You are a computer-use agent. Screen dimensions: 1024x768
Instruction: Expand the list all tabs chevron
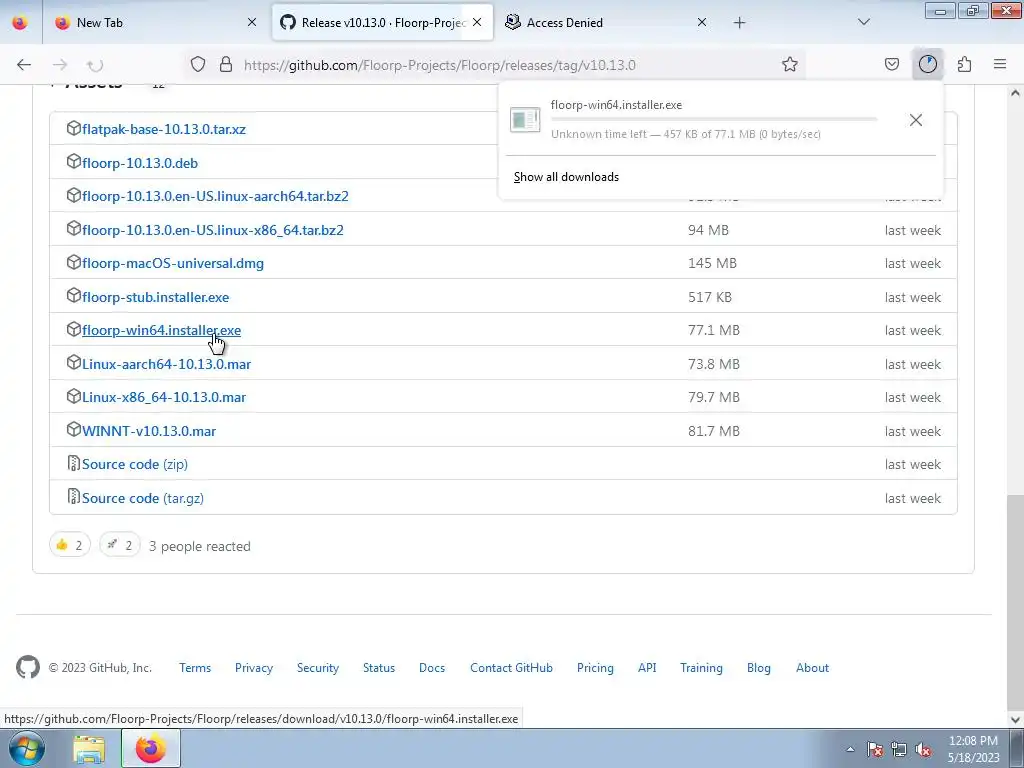[864, 22]
